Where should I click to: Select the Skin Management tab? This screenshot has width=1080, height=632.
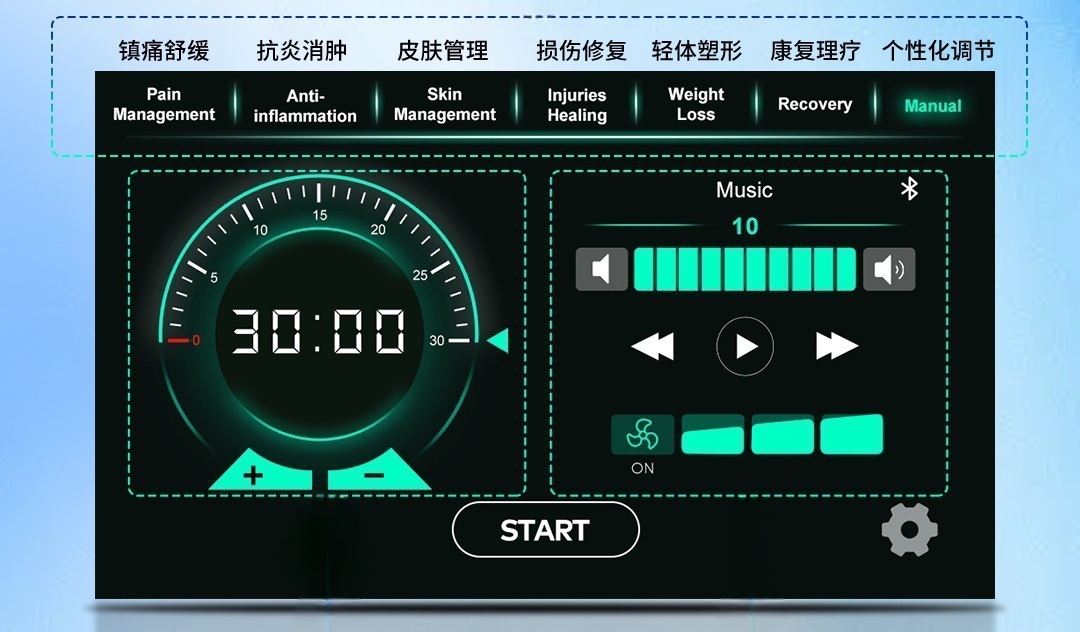[444, 104]
